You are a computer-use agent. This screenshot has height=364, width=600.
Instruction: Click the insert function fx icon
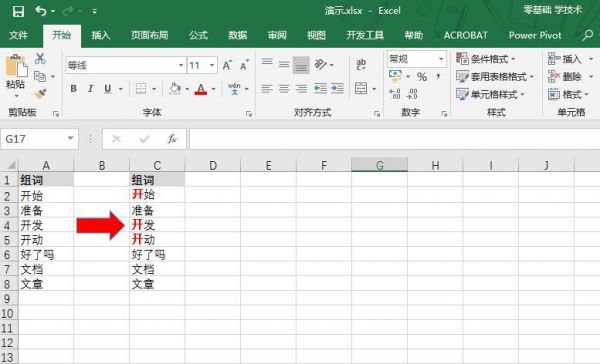(x=172, y=139)
